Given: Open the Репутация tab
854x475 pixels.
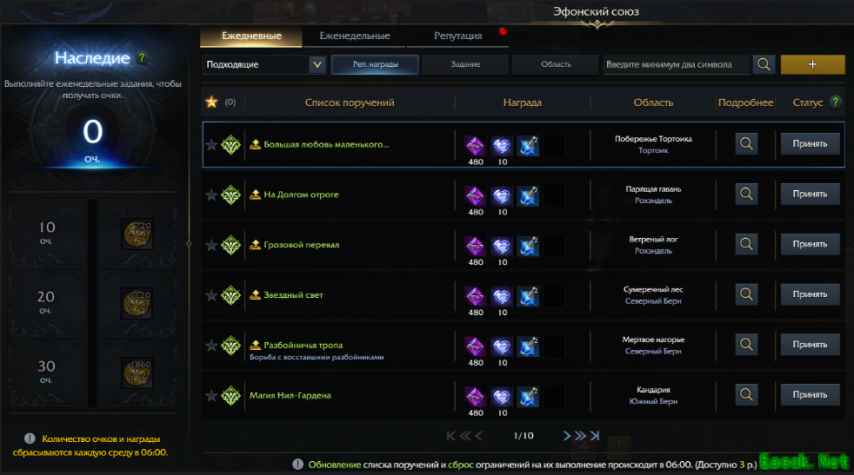Looking at the screenshot, I should click(x=458, y=36).
